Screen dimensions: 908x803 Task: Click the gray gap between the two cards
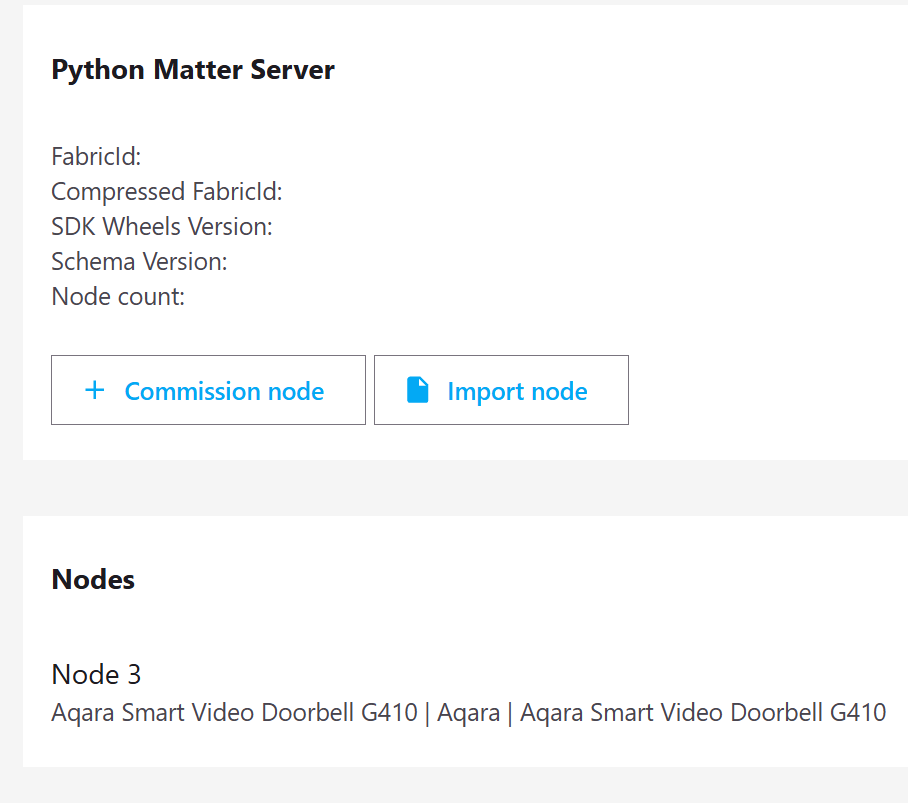450,488
